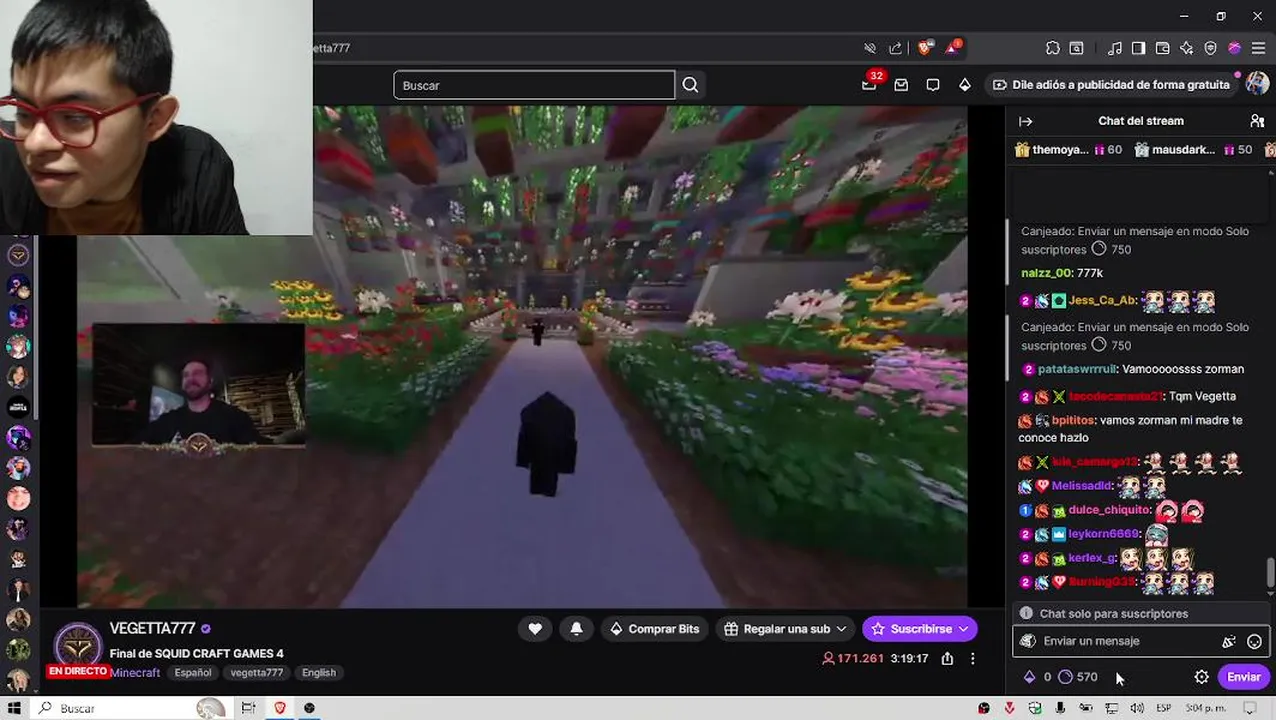The width and height of the screenshot is (1276, 720).
Task: Click the vegetta777 tag
Action: 257,673
